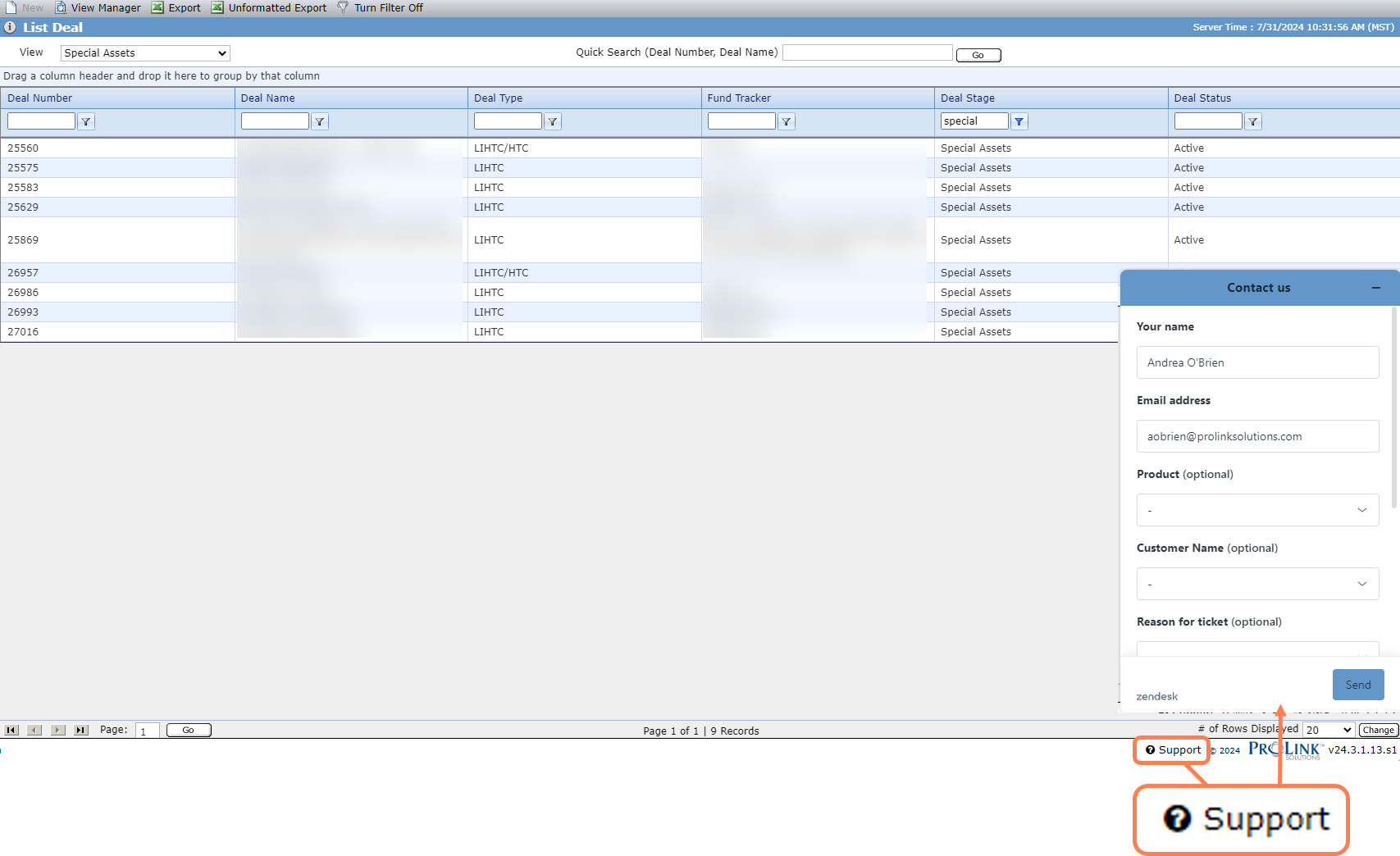Image resolution: width=1400 pixels, height=856 pixels.
Task: Select deal number 25869 row
Action: click(700, 240)
